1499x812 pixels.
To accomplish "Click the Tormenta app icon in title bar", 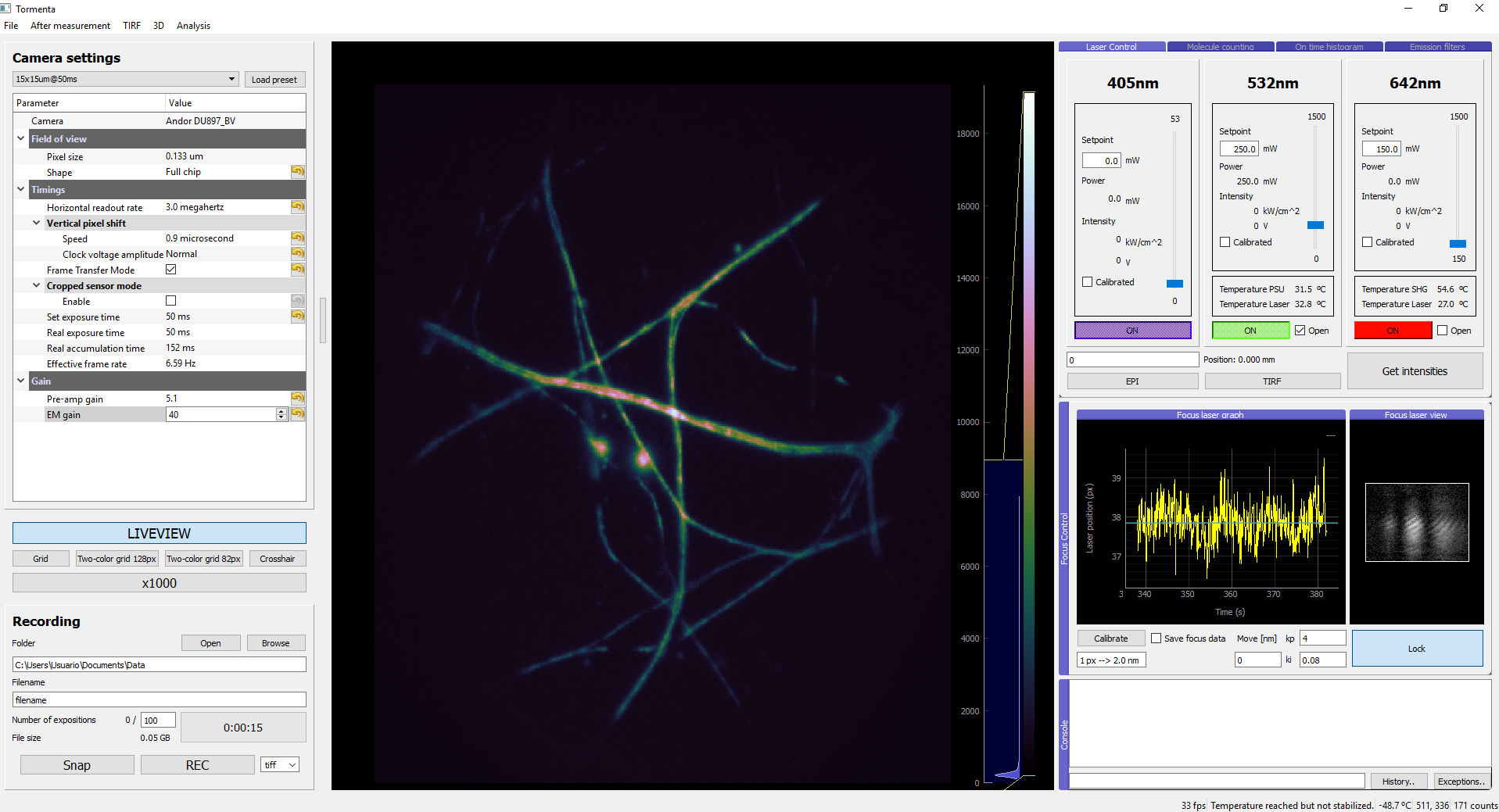I will point(6,9).
